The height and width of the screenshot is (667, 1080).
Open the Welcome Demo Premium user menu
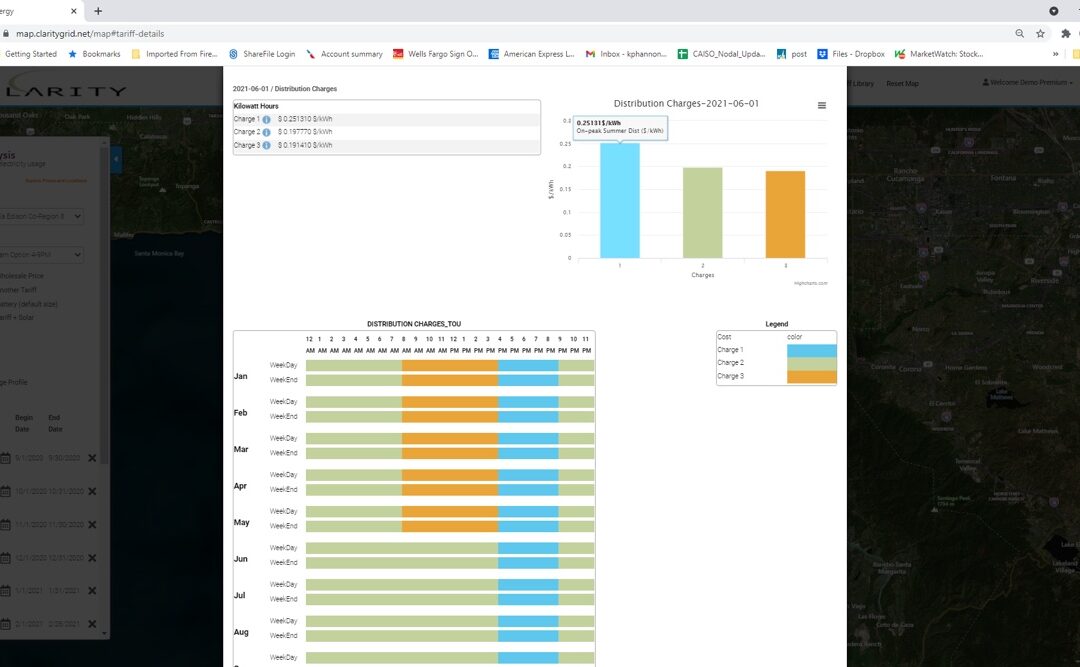click(x=1027, y=83)
